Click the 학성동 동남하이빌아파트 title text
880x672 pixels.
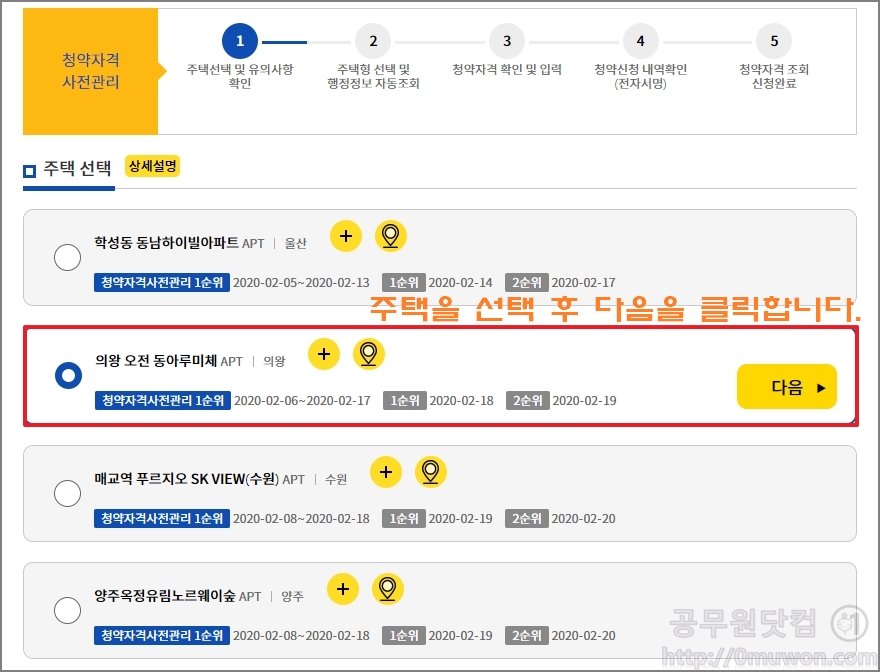(166, 243)
